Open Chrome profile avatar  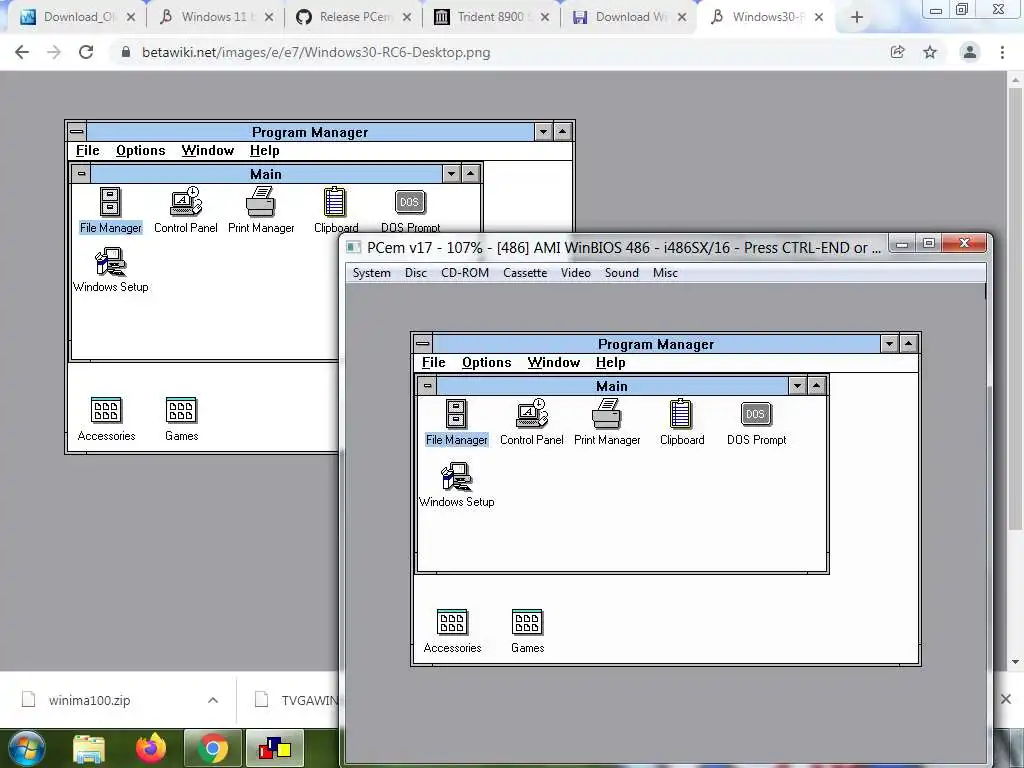tap(970, 52)
